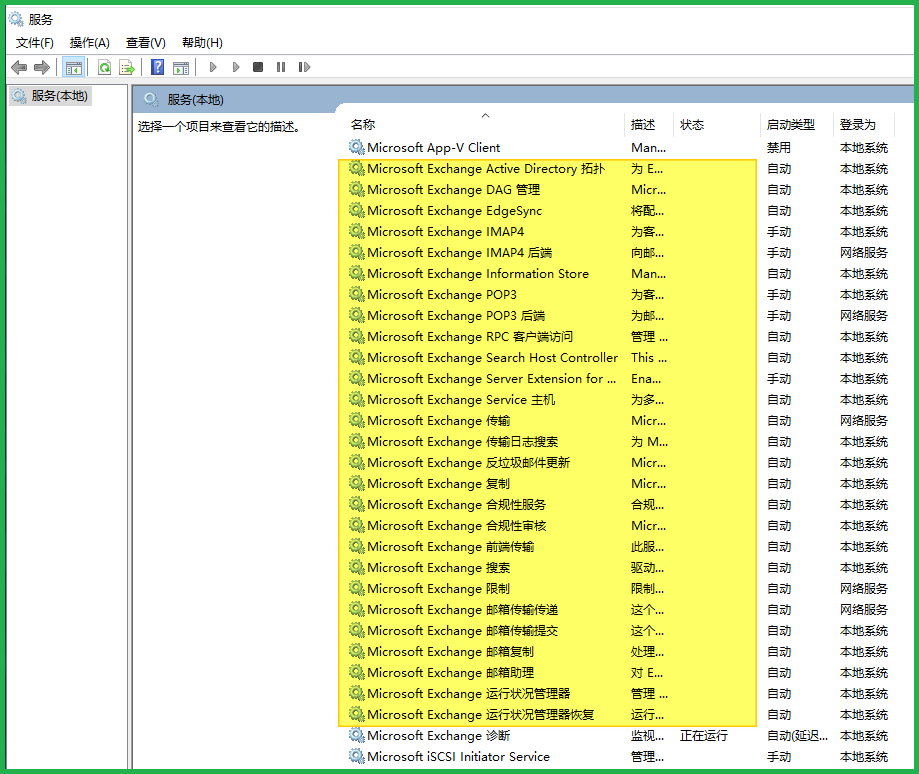Select Microsoft Exchange 反垃圾邮件更新 service
The height and width of the screenshot is (774, 919).
tap(468, 463)
